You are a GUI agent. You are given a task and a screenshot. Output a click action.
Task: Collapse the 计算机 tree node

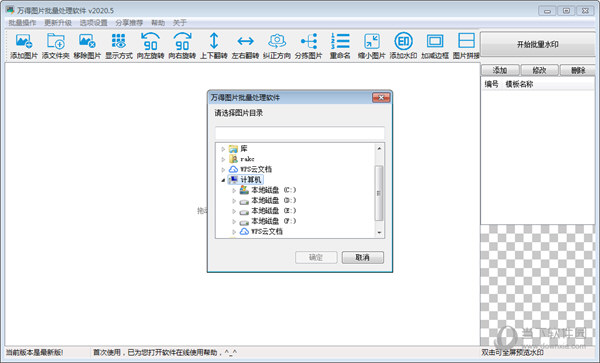coord(223,180)
